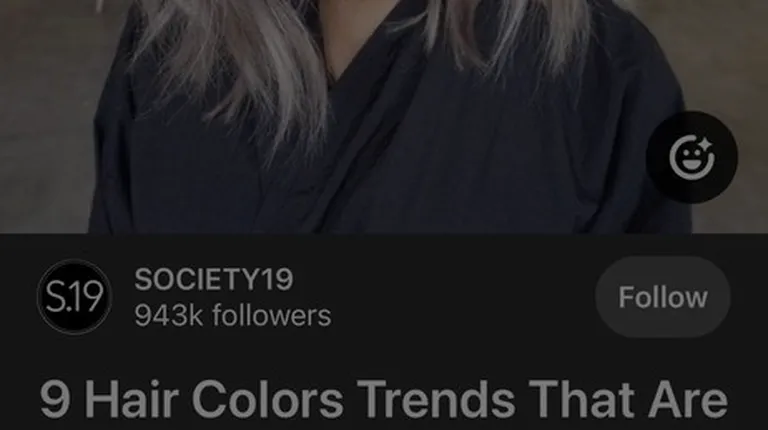Click the Hair Colors text in heading

click(x=215, y=400)
